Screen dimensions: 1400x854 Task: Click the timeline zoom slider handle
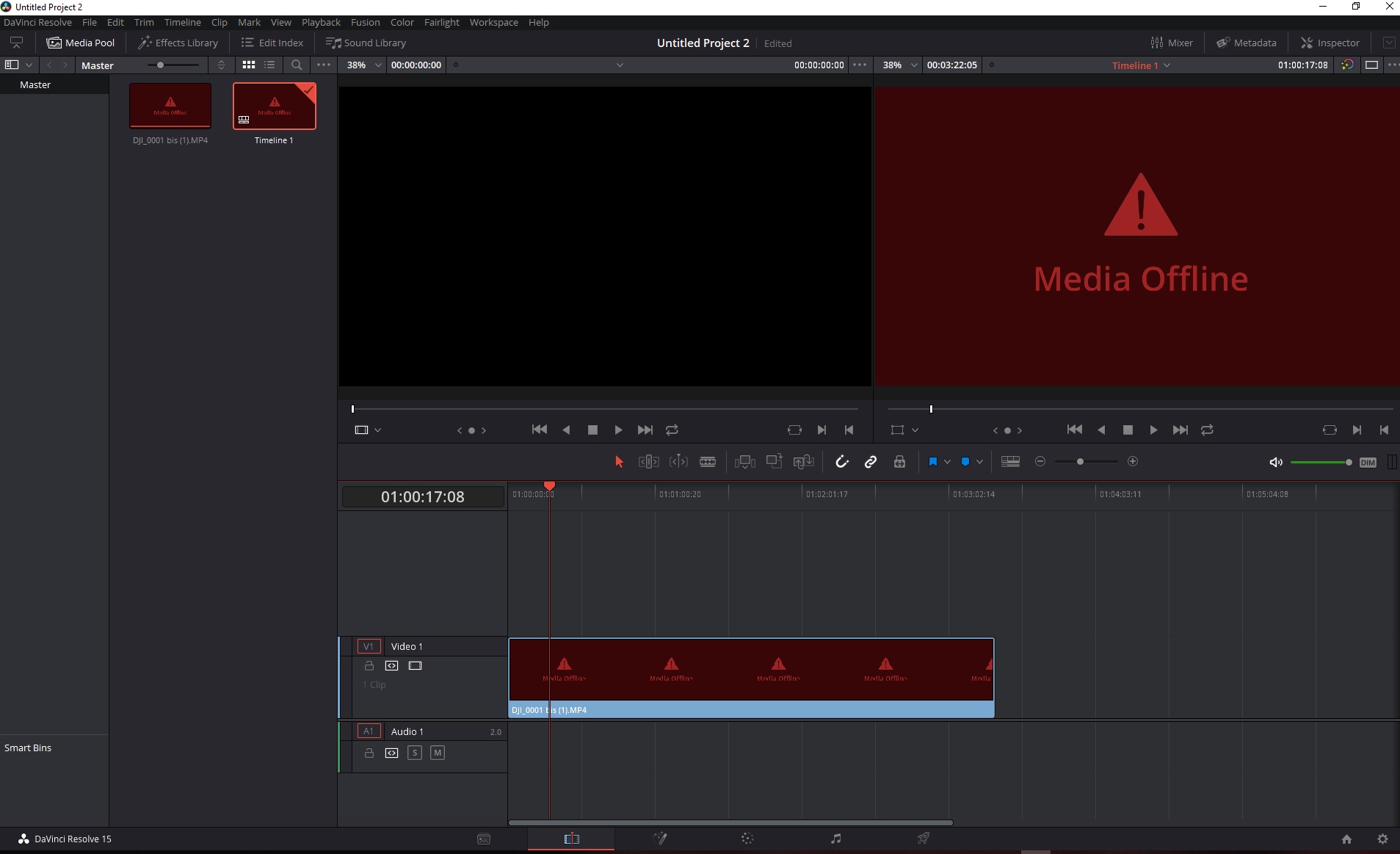(x=1080, y=462)
